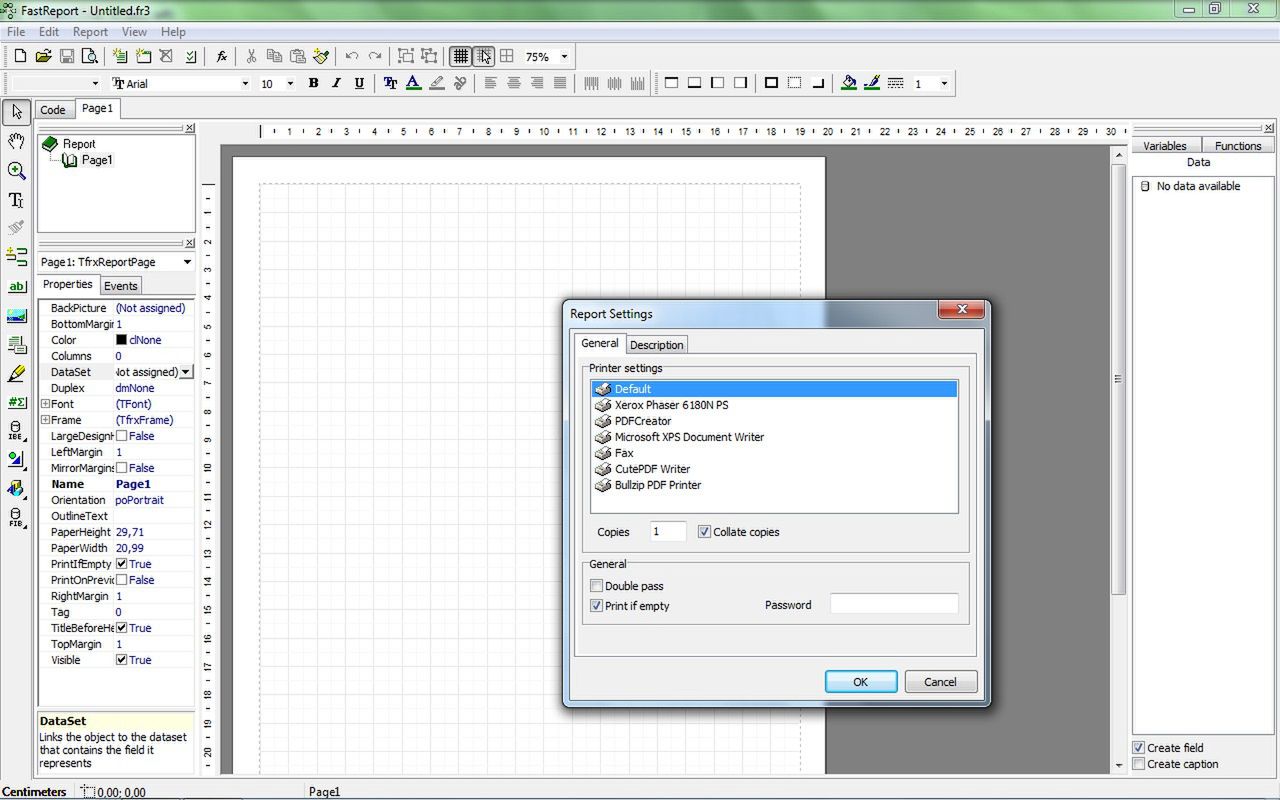Image resolution: width=1280 pixels, height=800 pixels.
Task: Expand the Frame property node
Action: point(45,420)
